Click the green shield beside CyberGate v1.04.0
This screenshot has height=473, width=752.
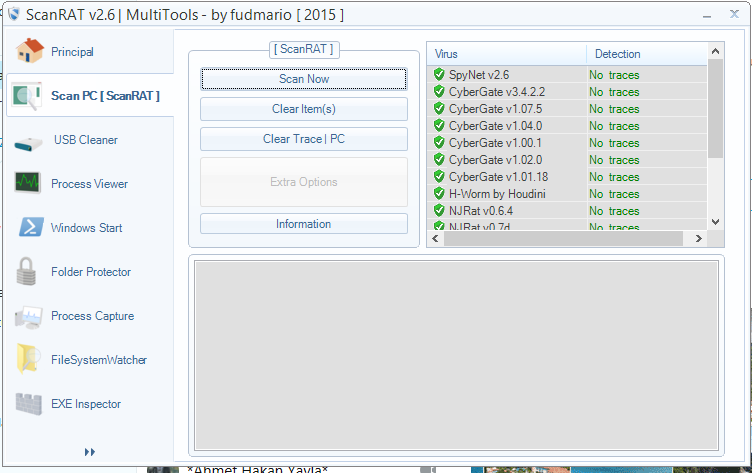[x=439, y=125]
